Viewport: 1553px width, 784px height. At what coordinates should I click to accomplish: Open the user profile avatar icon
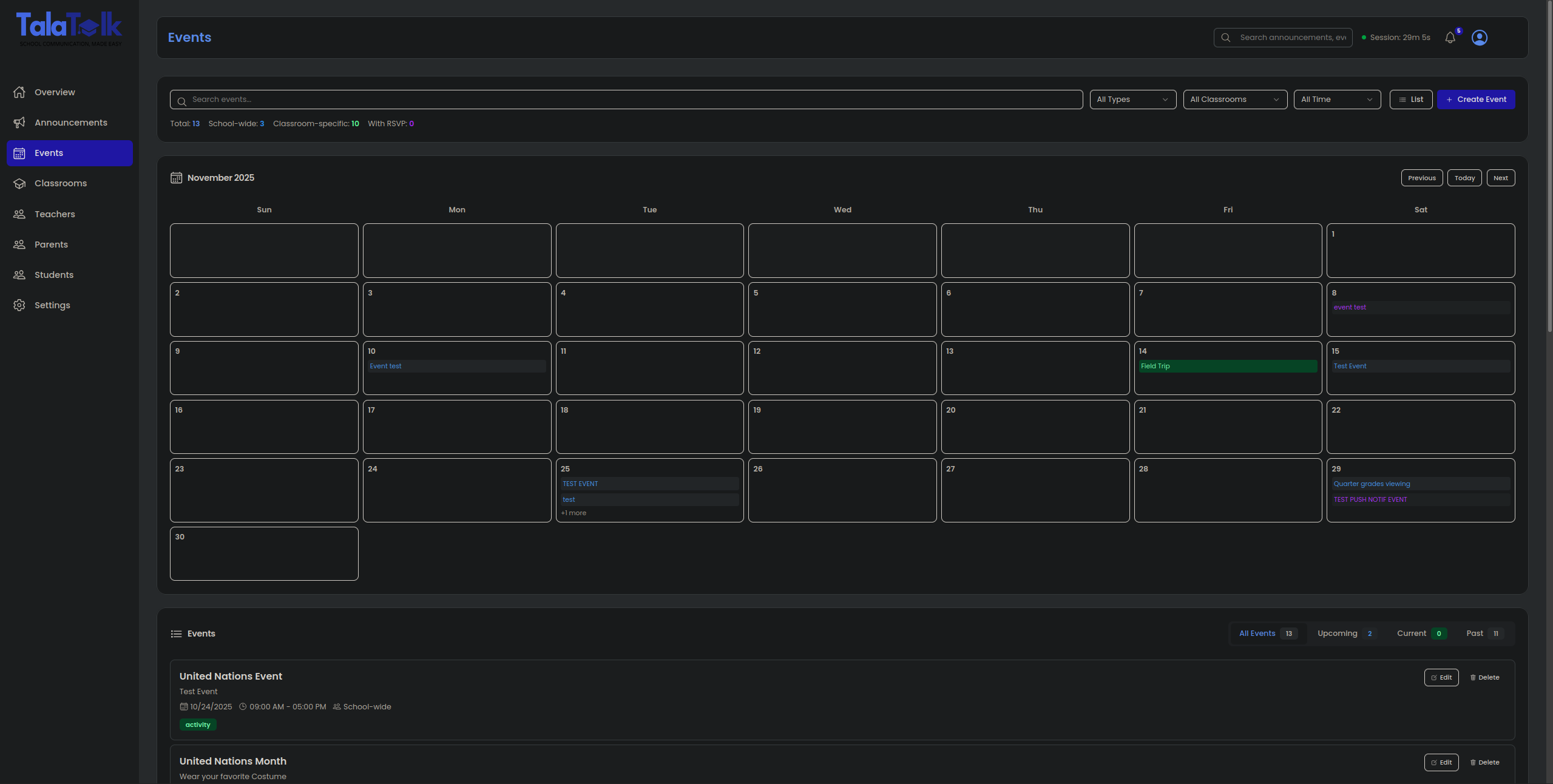[1479, 38]
